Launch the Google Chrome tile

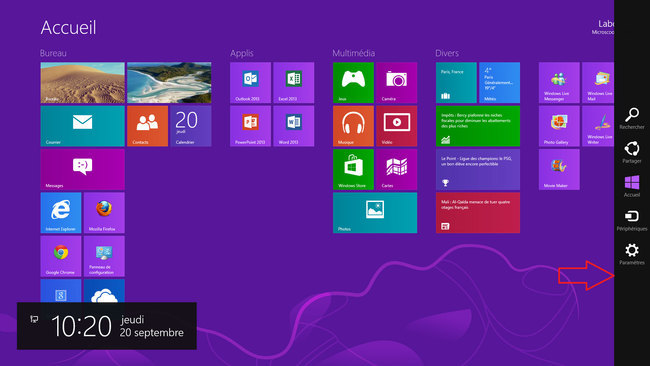(x=61, y=256)
